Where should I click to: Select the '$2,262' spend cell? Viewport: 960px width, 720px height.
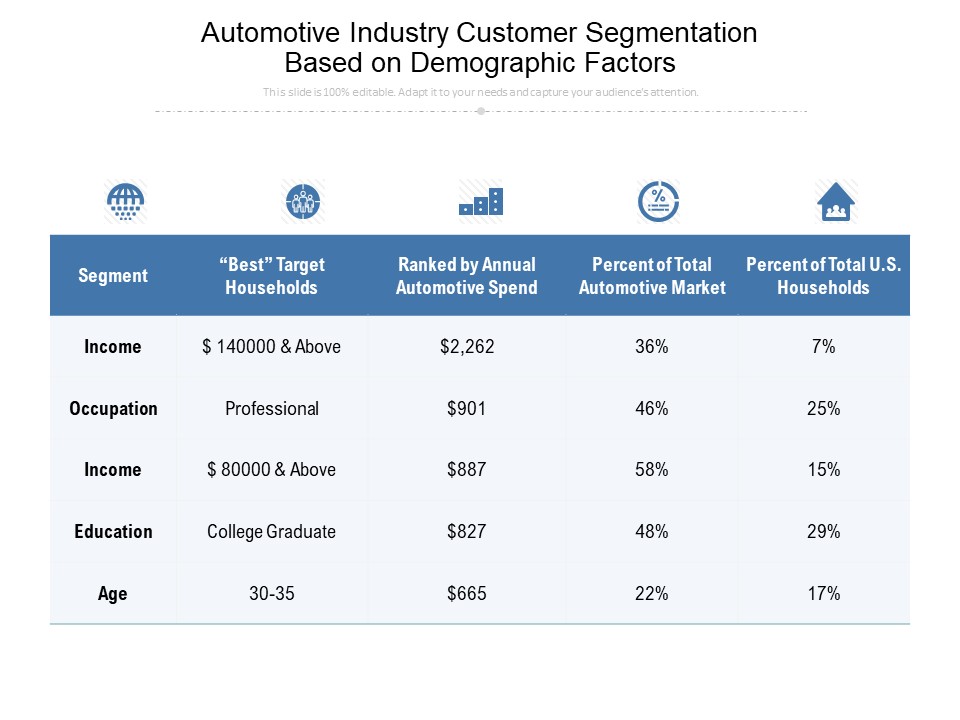(467, 347)
